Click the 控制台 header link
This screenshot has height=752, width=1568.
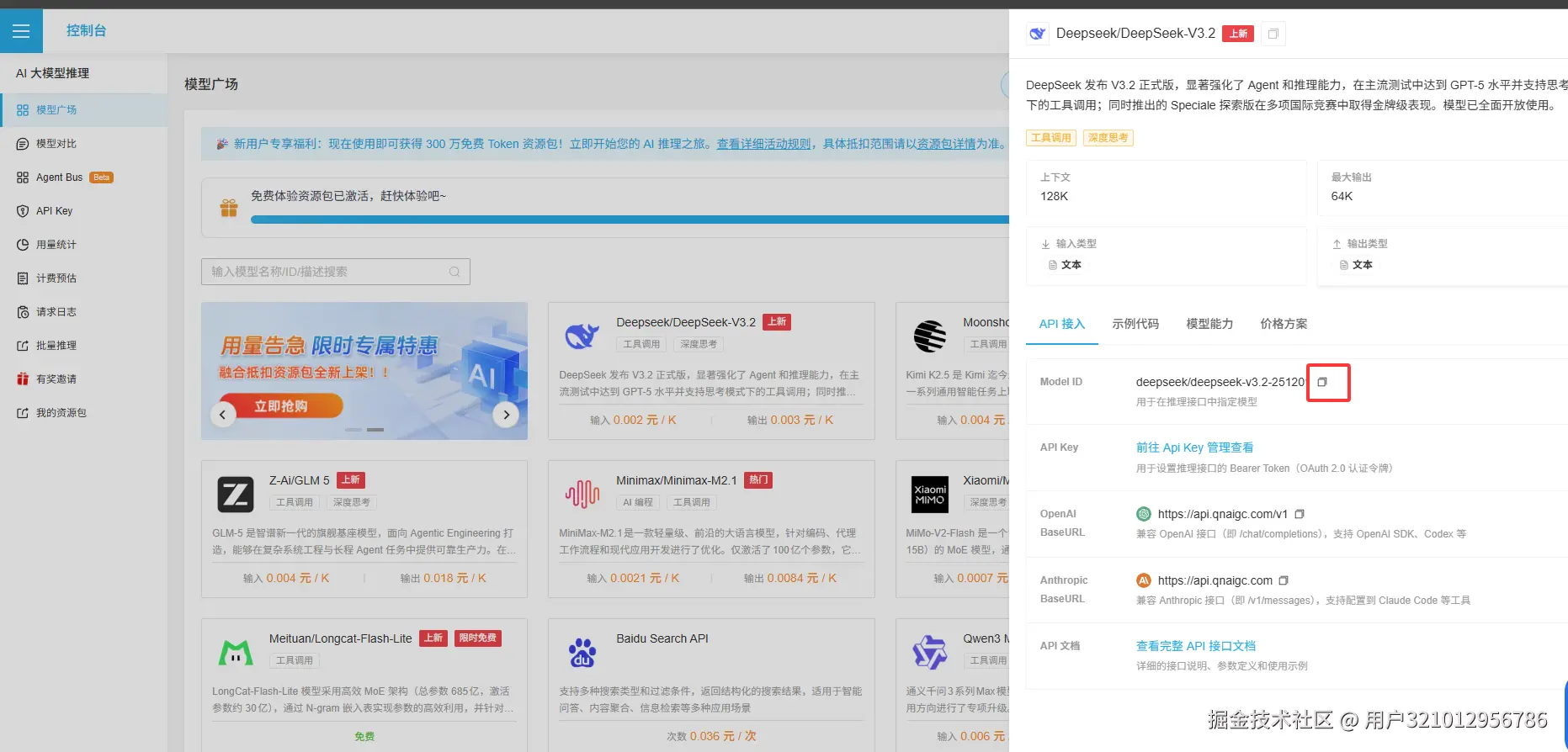[87, 31]
